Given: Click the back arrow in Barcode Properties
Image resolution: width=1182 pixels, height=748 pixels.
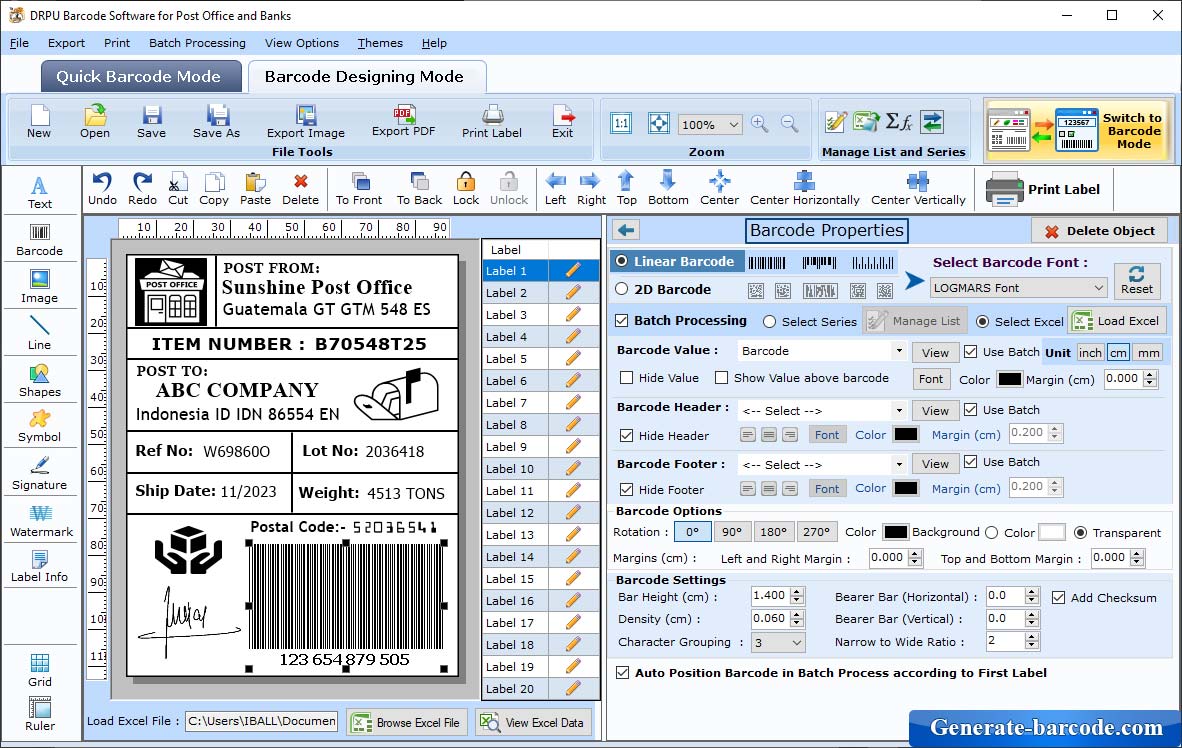Looking at the screenshot, I should (x=626, y=230).
